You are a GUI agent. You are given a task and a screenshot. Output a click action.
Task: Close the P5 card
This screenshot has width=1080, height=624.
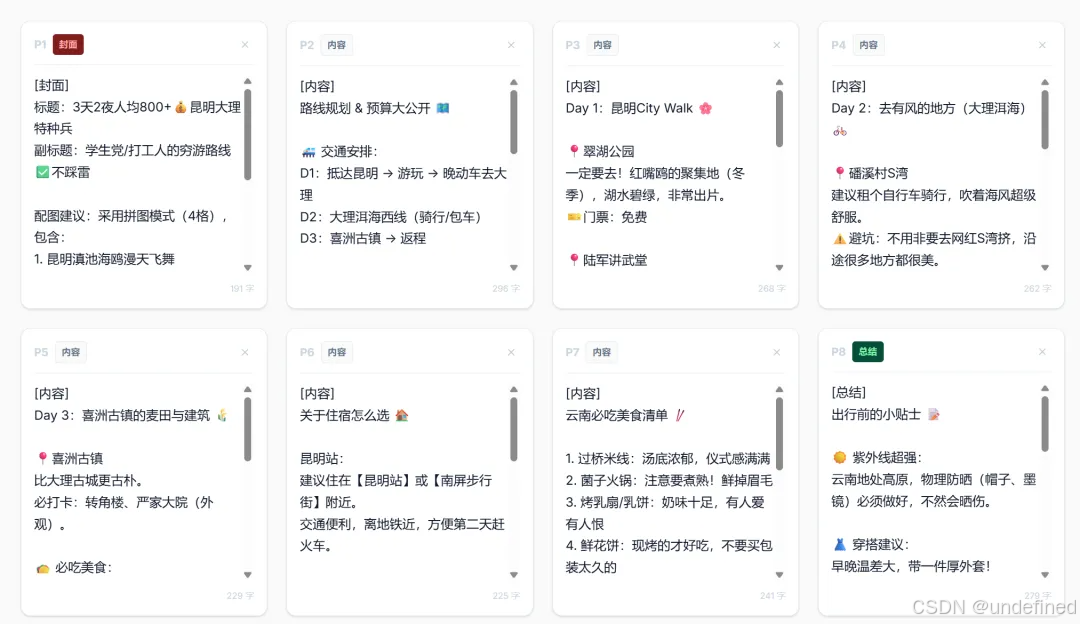[245, 352]
